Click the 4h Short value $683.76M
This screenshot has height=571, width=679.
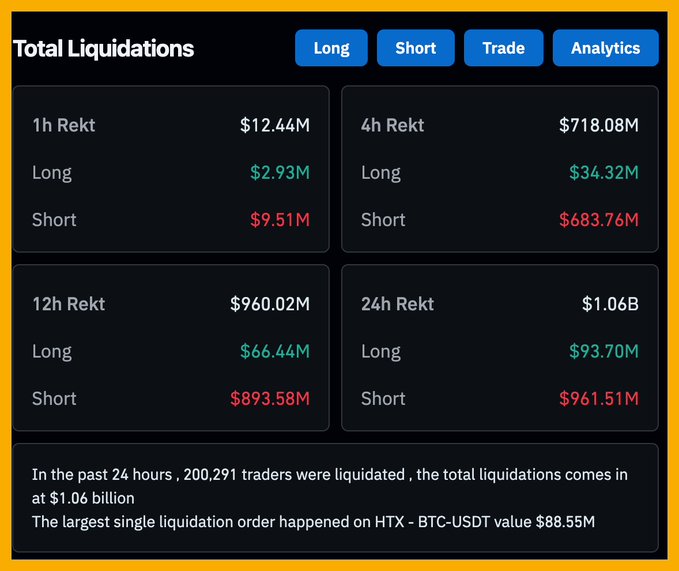tap(598, 219)
